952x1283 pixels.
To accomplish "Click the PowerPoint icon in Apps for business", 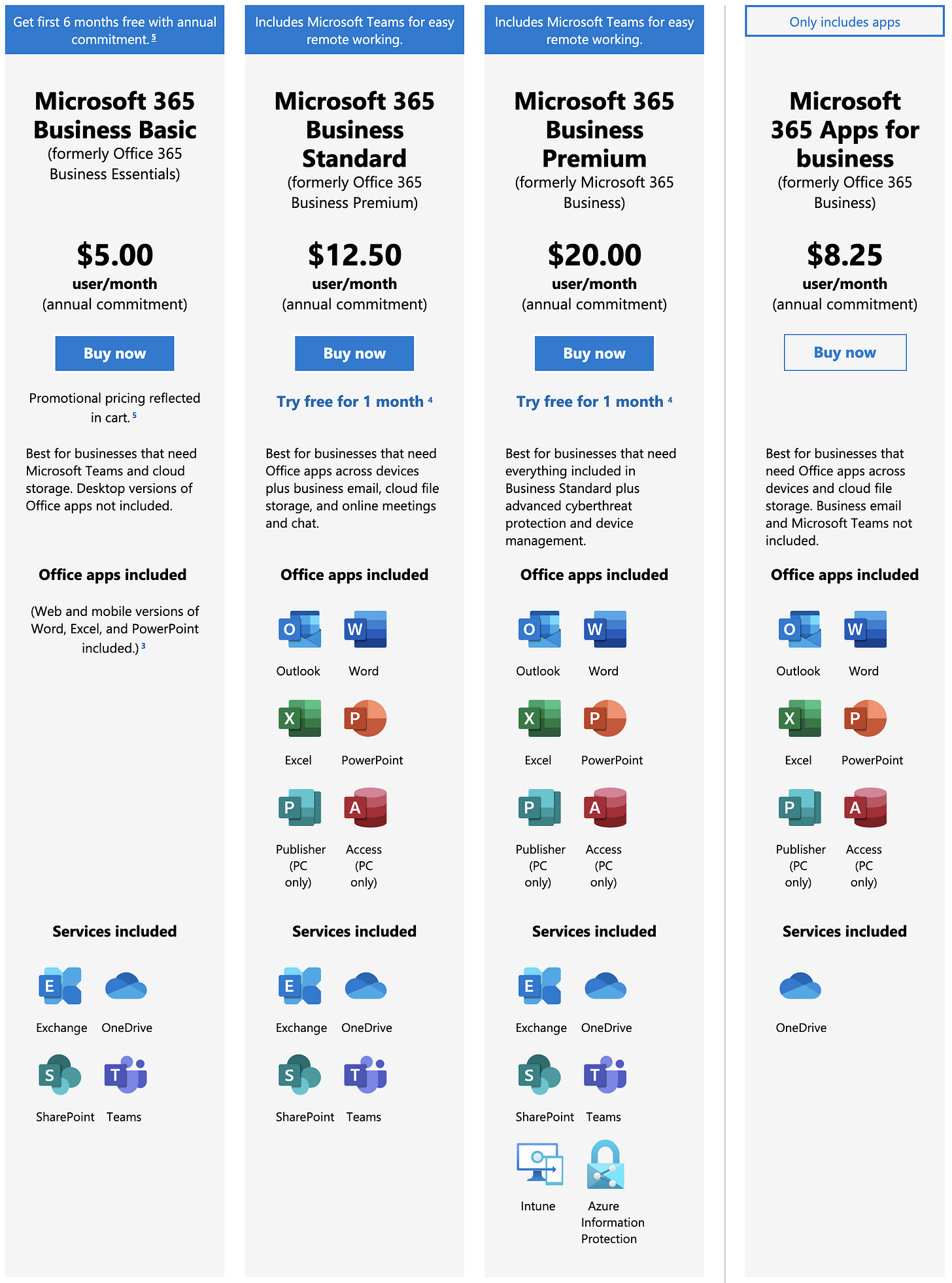I will coord(865,718).
